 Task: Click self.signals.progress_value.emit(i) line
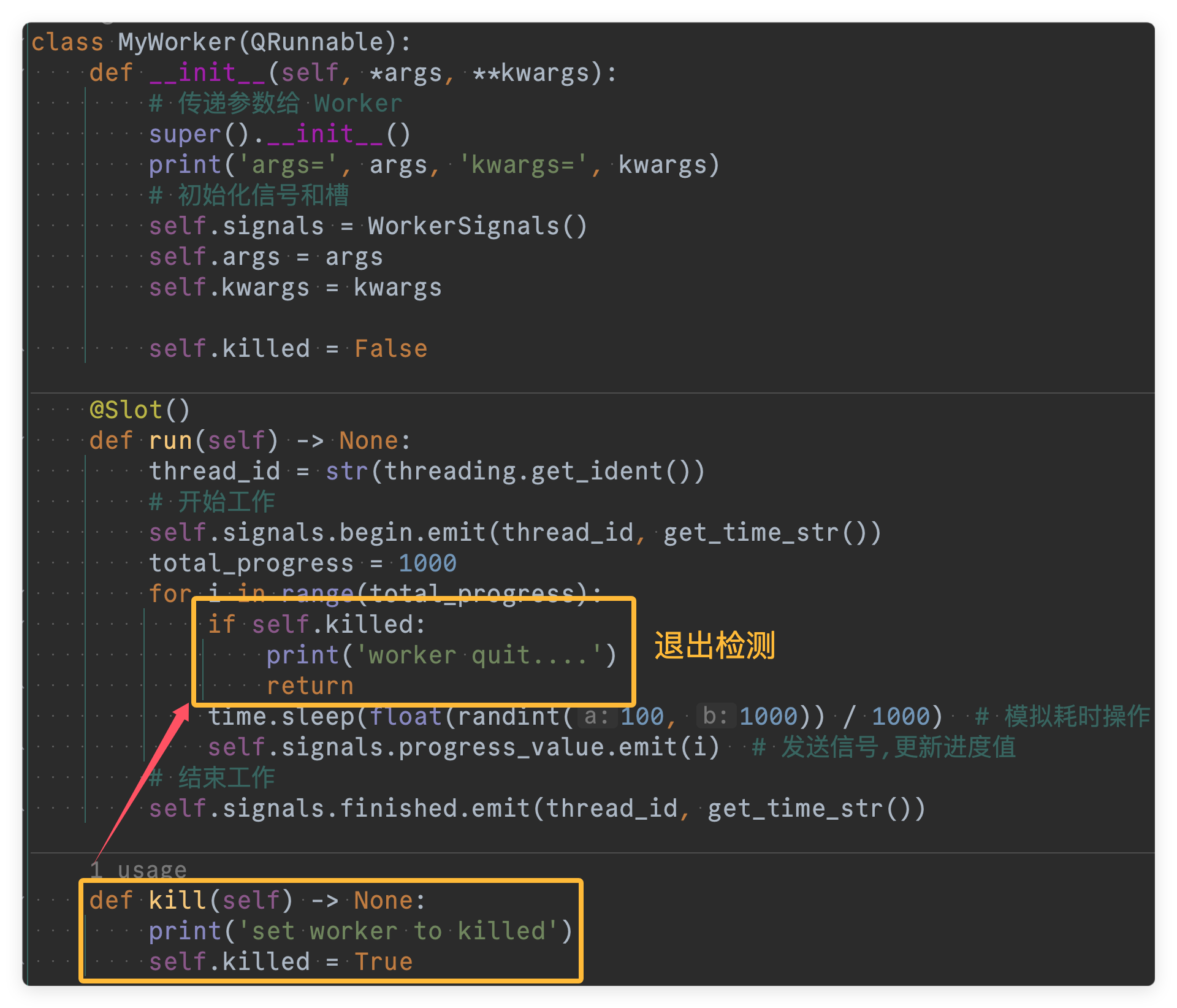pos(463,747)
